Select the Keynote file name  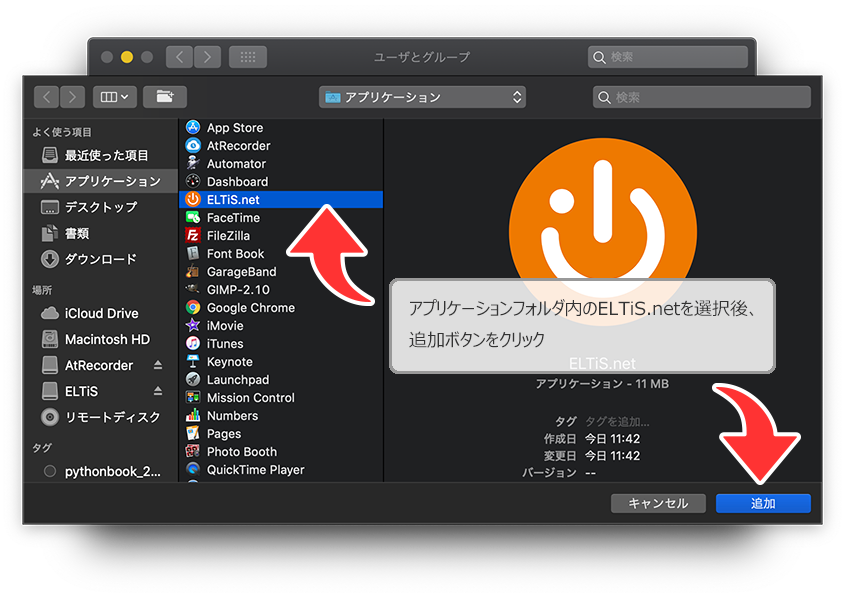click(230, 362)
